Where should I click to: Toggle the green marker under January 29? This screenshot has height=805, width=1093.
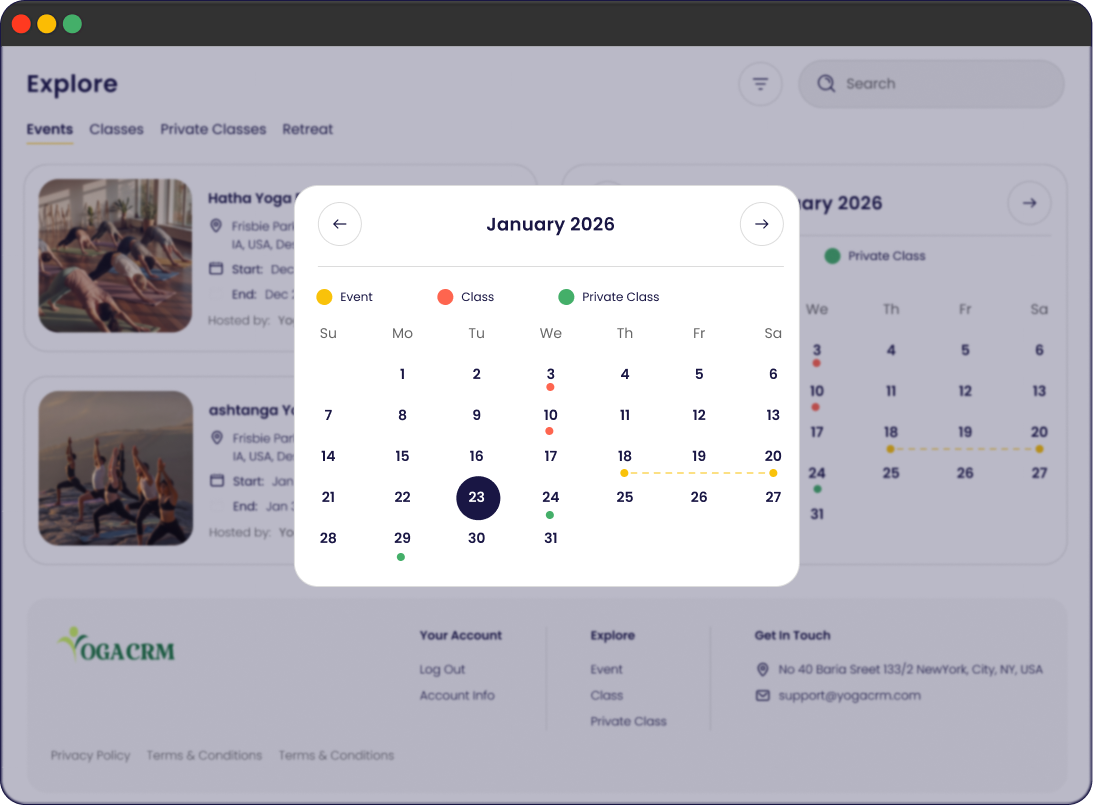pyautogui.click(x=402, y=556)
